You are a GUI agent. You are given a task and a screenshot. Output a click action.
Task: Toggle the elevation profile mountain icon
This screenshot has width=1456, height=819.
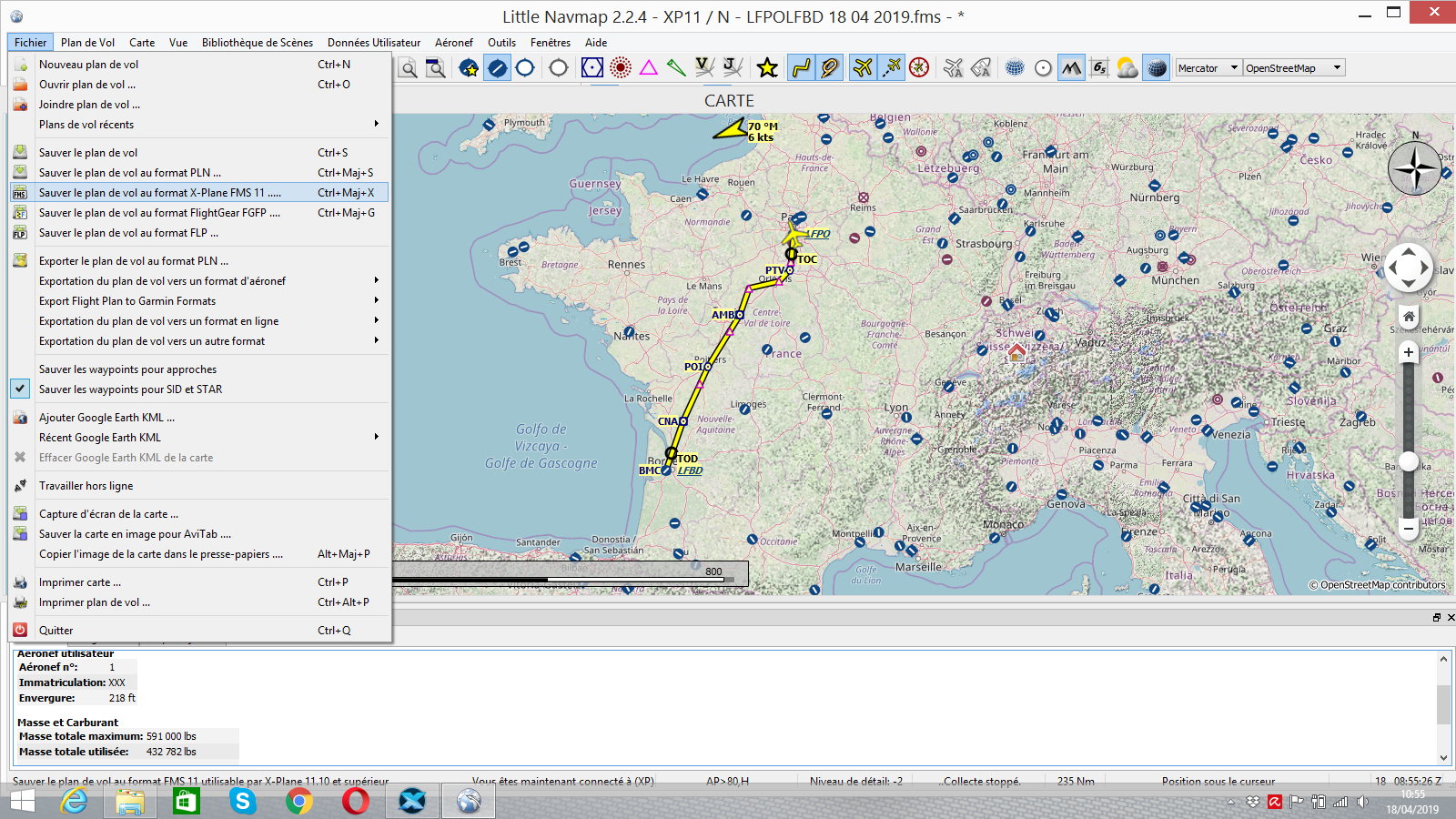tap(1071, 68)
